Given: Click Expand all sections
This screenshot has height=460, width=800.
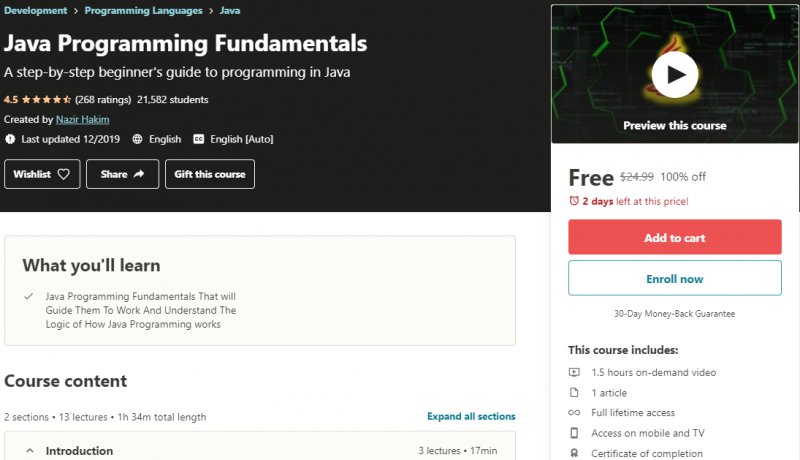Looking at the screenshot, I should [471, 416].
